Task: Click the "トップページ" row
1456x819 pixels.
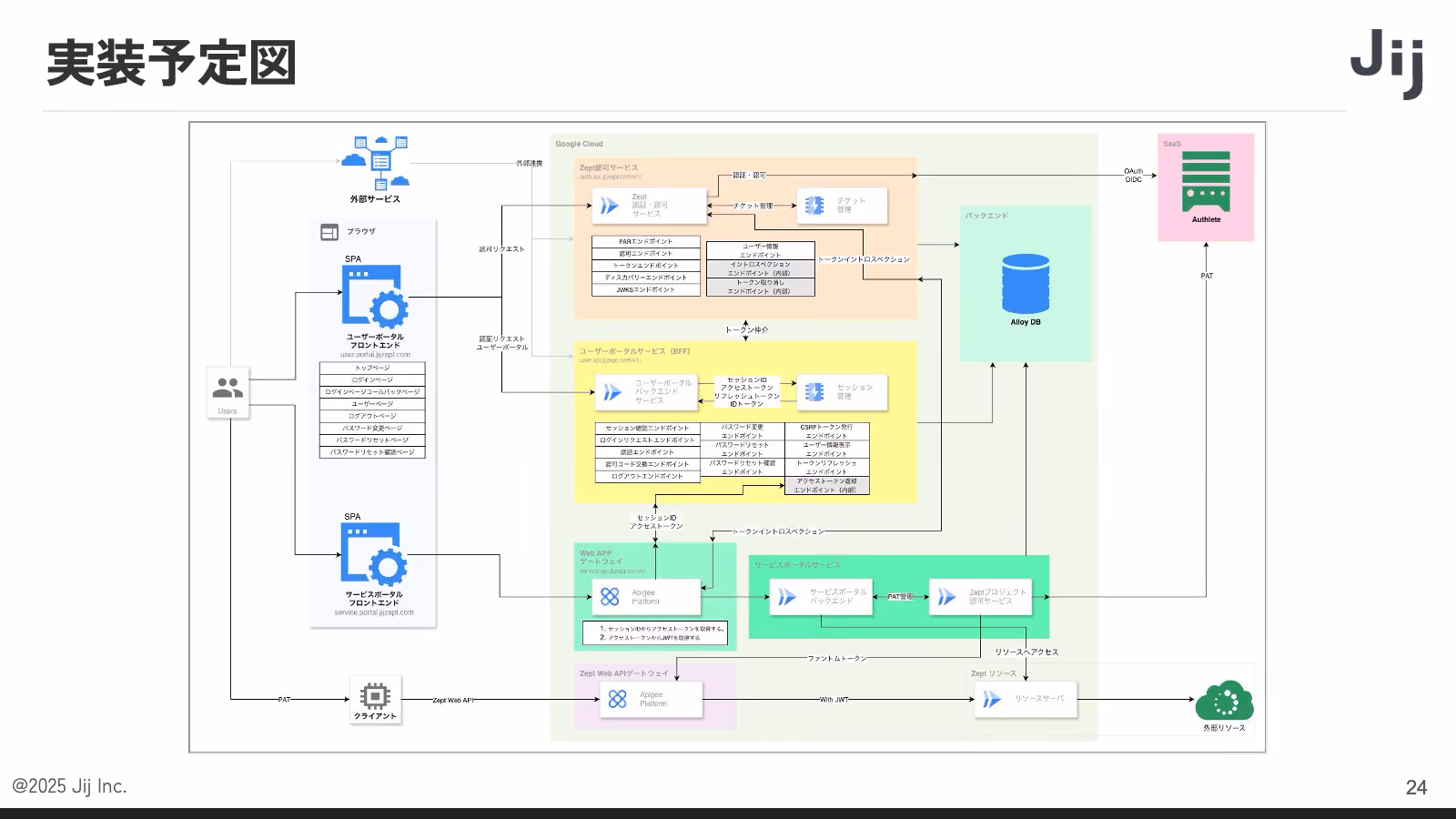Action: click(x=372, y=368)
